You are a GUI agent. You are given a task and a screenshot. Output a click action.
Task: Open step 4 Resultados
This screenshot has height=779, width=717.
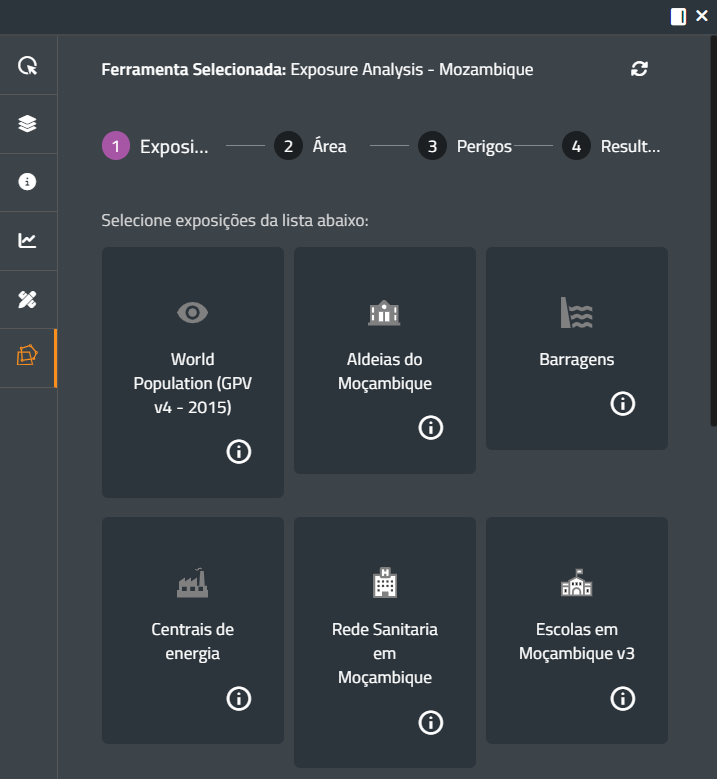pos(610,147)
